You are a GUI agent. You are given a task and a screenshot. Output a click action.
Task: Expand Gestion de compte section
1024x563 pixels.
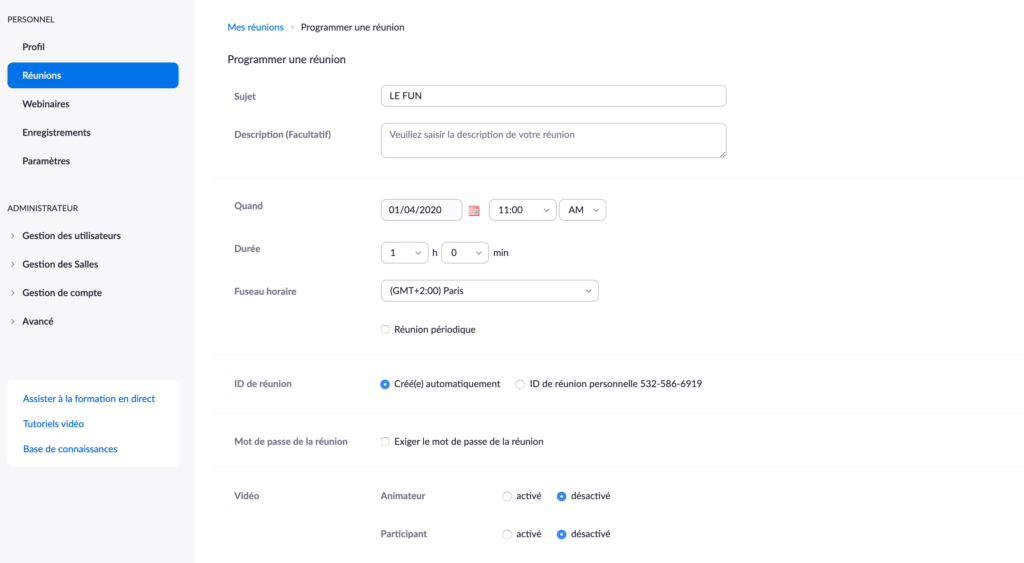(56, 293)
